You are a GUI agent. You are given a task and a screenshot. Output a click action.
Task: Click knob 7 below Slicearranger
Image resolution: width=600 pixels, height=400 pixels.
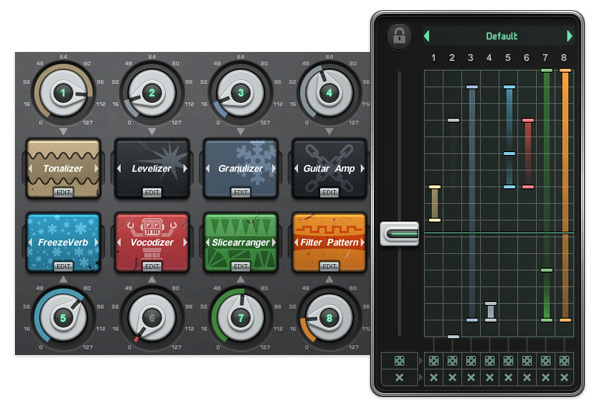(241, 318)
